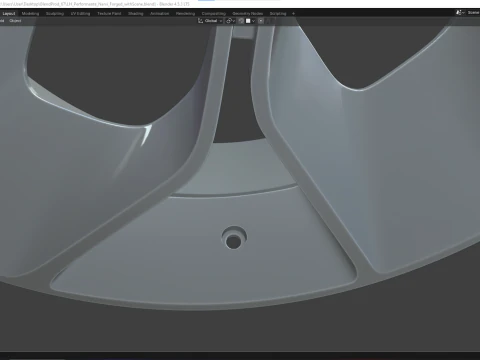Switch to the Rendering workspace tab
The height and width of the screenshot is (360, 480).
click(185, 14)
